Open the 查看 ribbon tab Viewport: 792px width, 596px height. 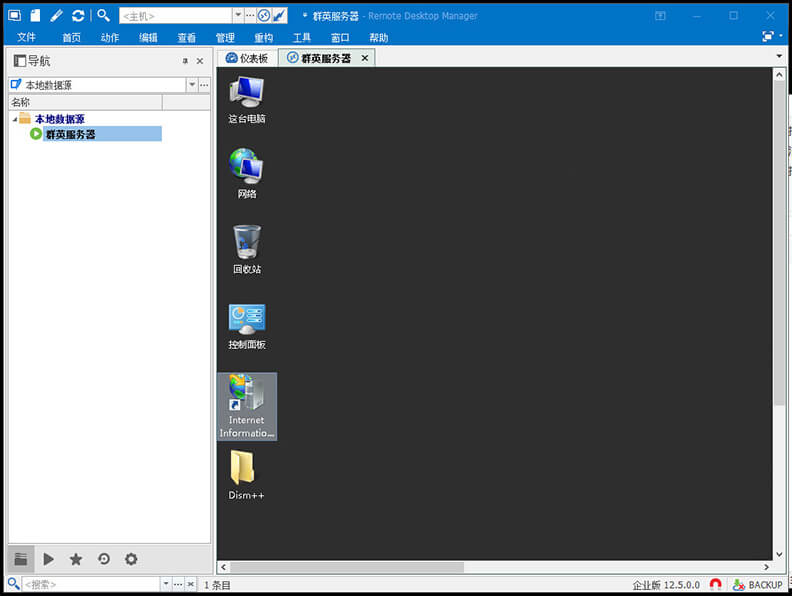[x=186, y=37]
